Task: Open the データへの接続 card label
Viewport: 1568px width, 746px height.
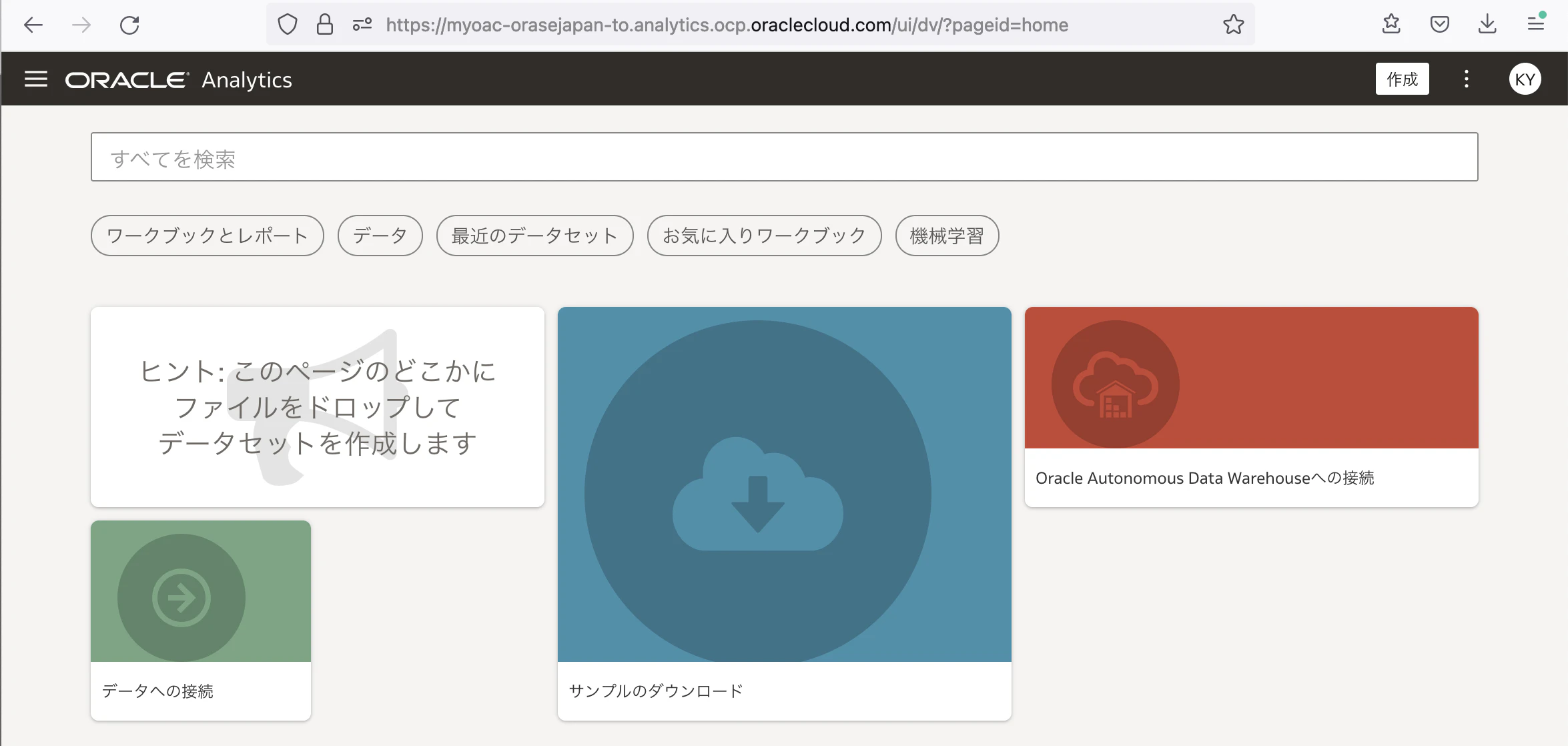Action: click(x=157, y=691)
